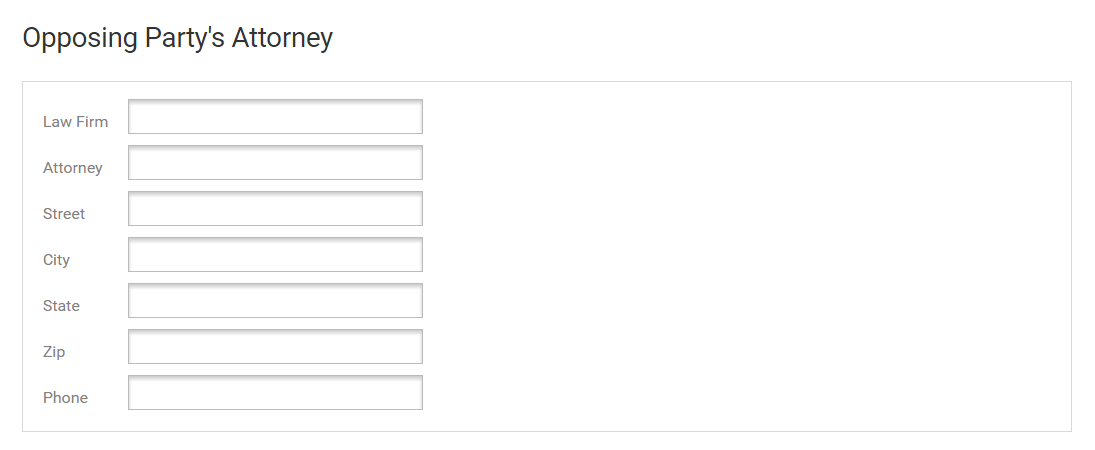Focus the topmost text box in the form
This screenshot has width=1095, height=450.
[x=275, y=117]
